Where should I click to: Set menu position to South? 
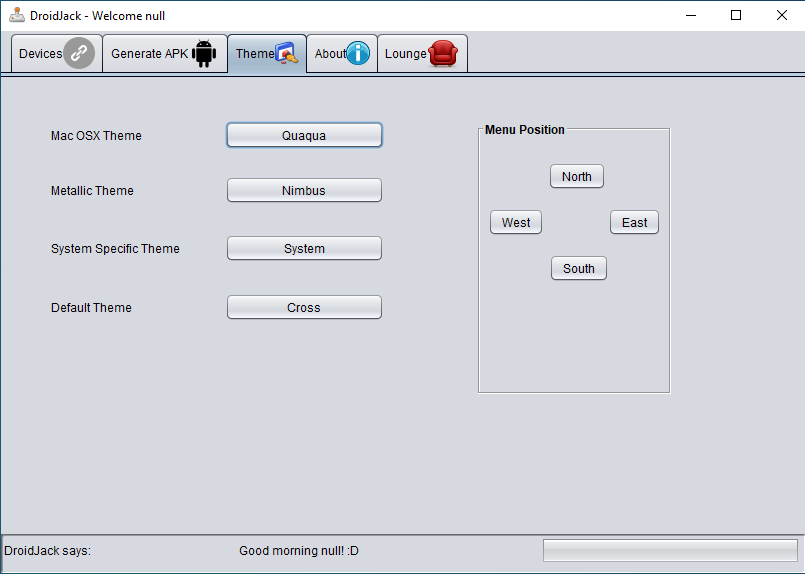(579, 269)
